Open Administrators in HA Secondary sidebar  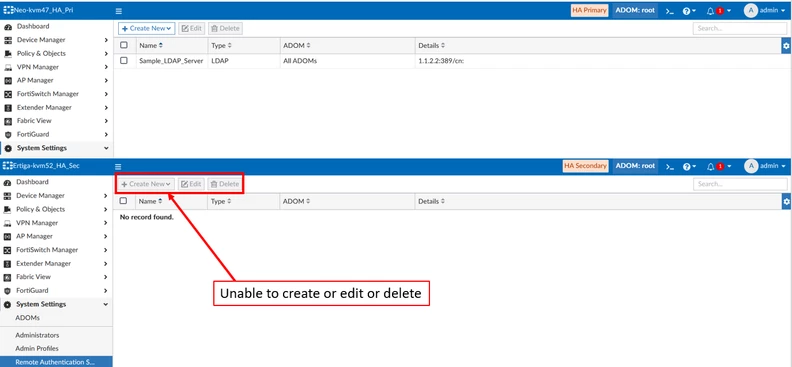click(37, 335)
